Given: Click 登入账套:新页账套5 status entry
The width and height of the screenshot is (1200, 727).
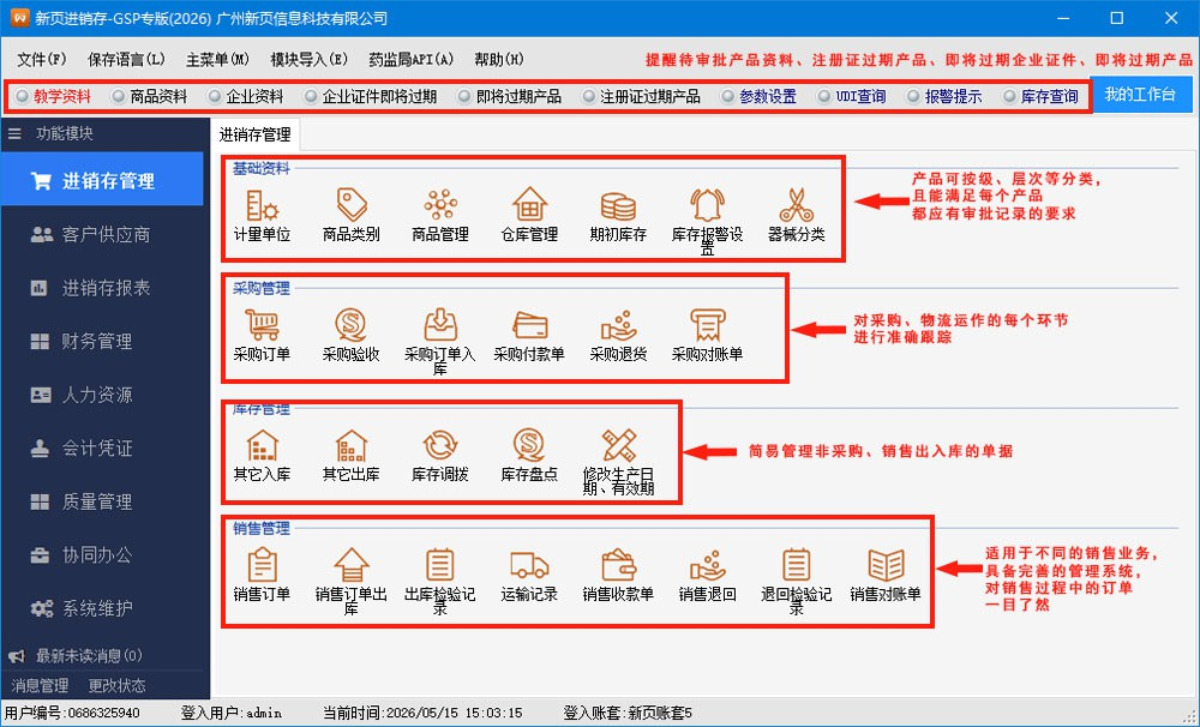Looking at the screenshot, I should pyautogui.click(x=627, y=713).
